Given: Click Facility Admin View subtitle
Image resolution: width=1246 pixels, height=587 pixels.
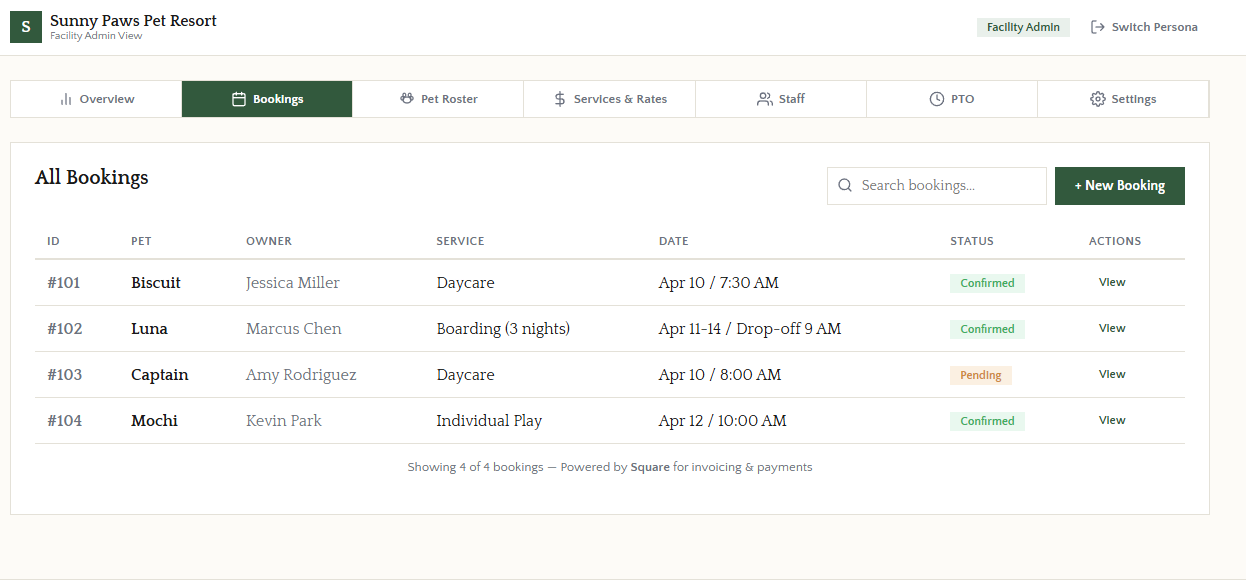Looking at the screenshot, I should tap(96, 36).
